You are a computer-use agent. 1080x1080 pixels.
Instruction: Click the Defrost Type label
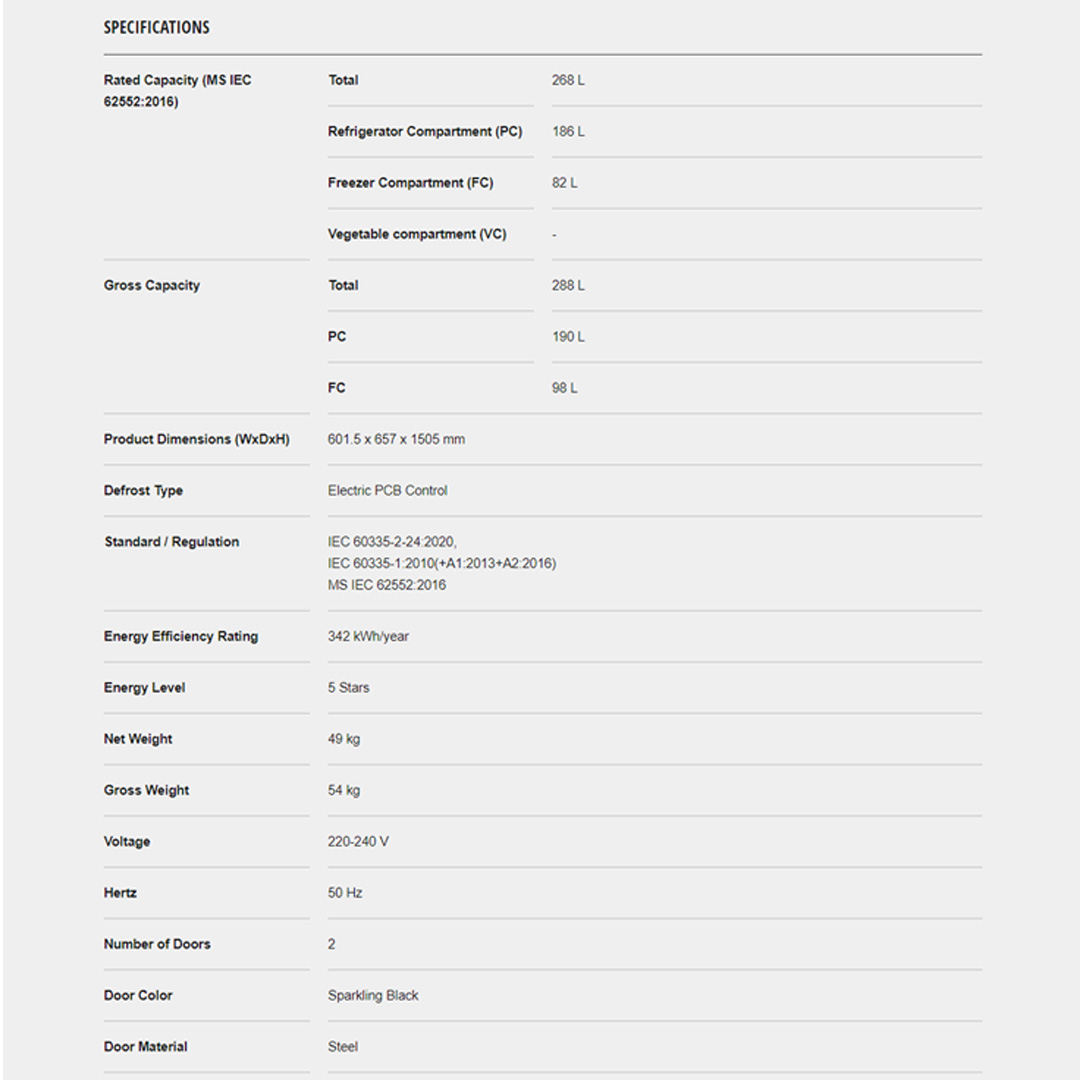pos(143,490)
